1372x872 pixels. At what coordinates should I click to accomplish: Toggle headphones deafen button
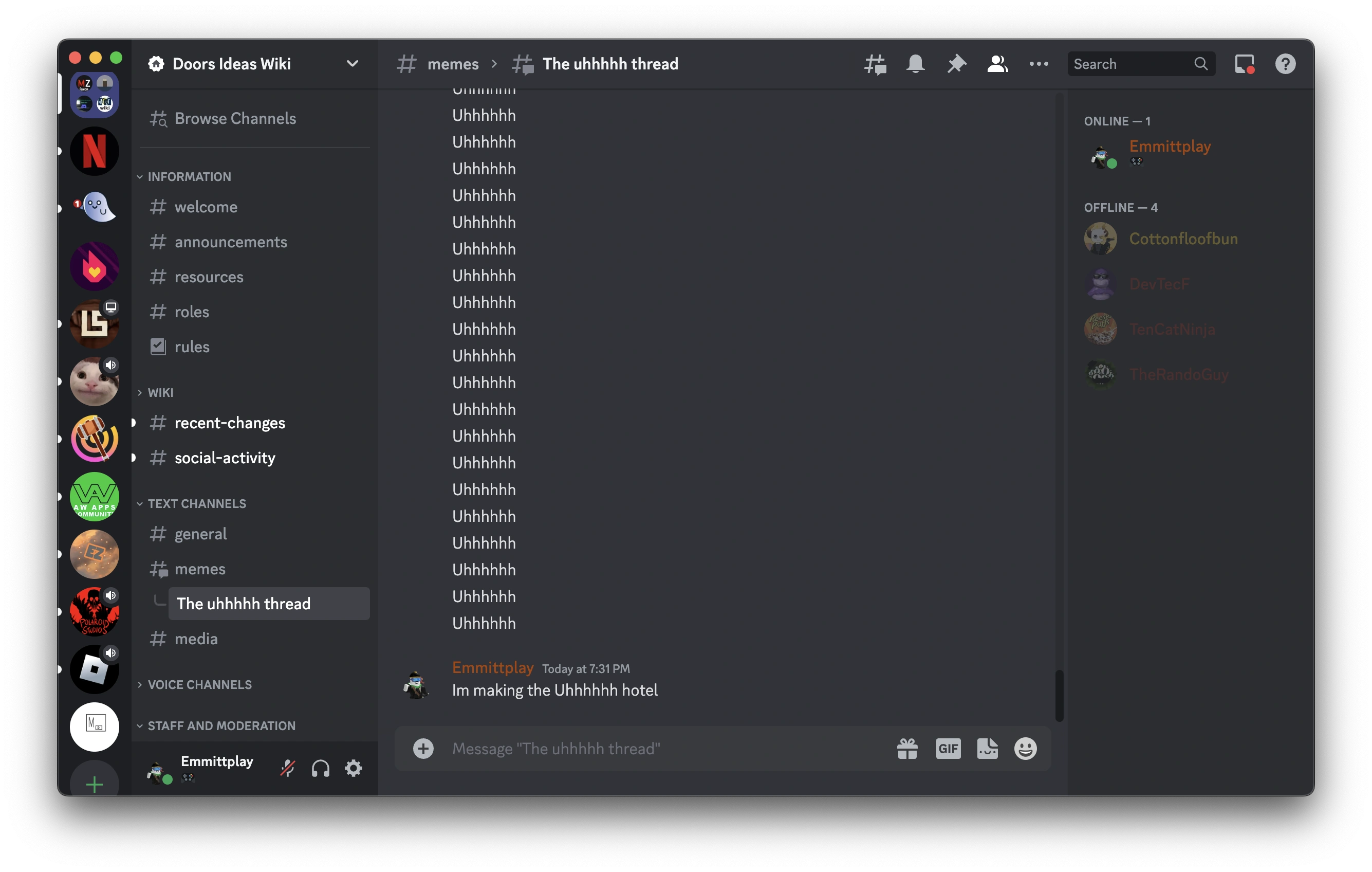pos(321,768)
